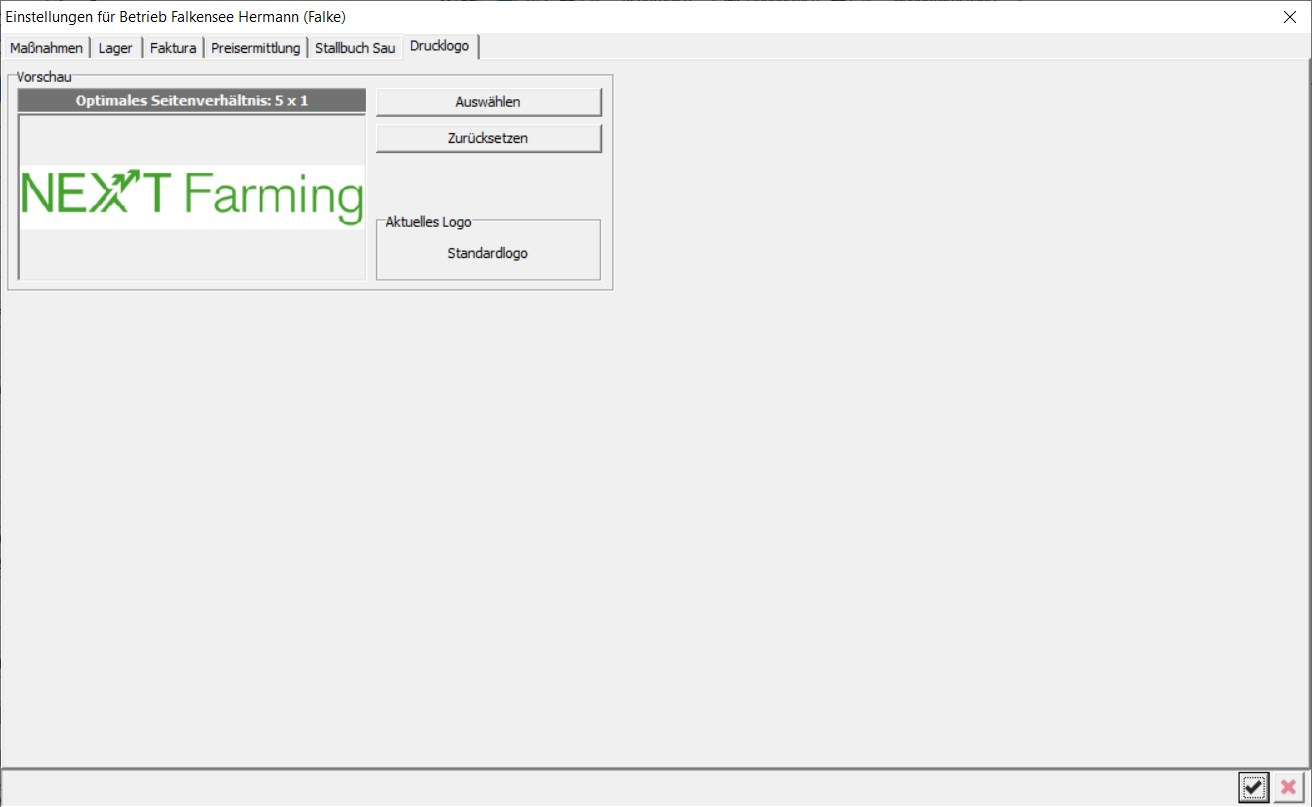The height and width of the screenshot is (807, 1312).
Task: Click the window title bar text
Action: click(x=176, y=17)
